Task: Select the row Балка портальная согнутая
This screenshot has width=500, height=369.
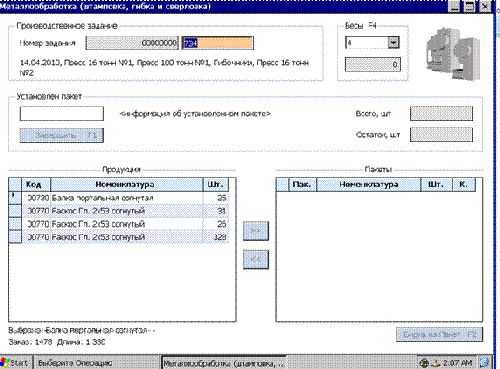Action: point(118,198)
